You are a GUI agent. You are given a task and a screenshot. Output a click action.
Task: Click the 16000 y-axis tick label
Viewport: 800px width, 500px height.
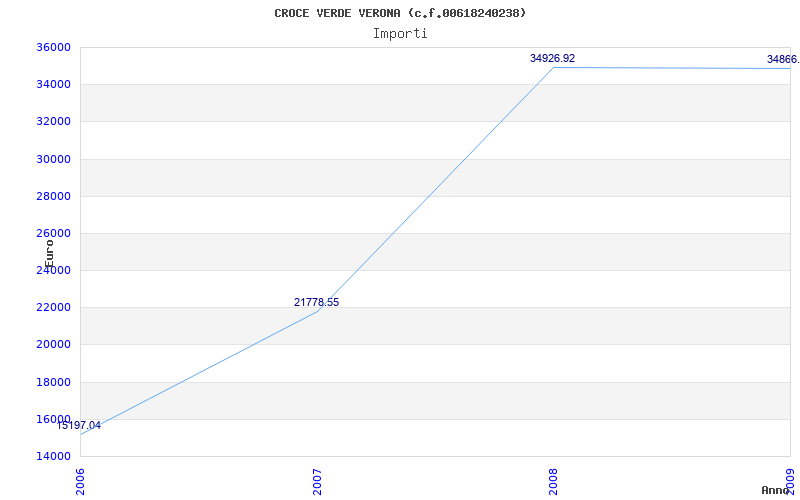(53, 419)
